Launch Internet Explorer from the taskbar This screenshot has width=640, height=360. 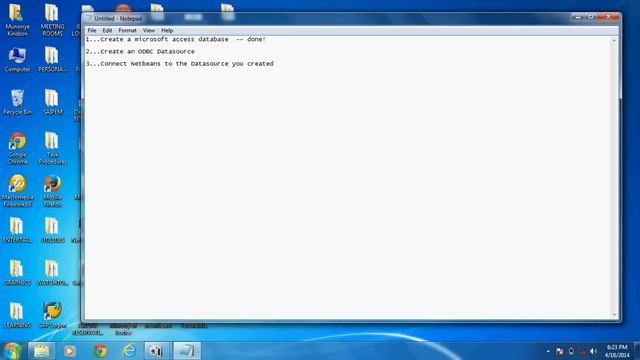129,351
